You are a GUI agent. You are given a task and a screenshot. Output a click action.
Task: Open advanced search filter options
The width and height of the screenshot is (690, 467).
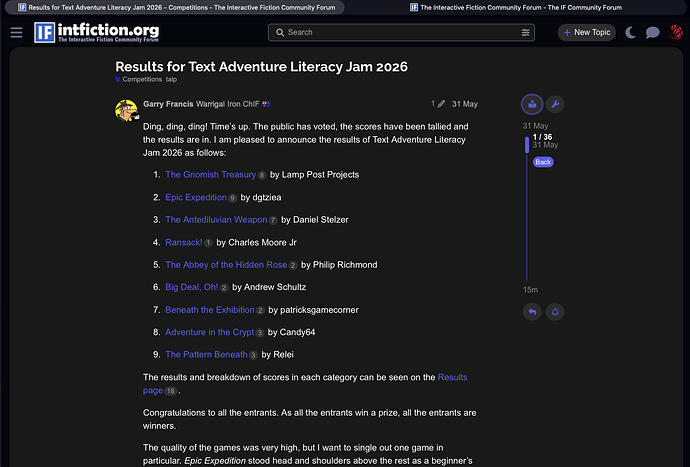525,33
